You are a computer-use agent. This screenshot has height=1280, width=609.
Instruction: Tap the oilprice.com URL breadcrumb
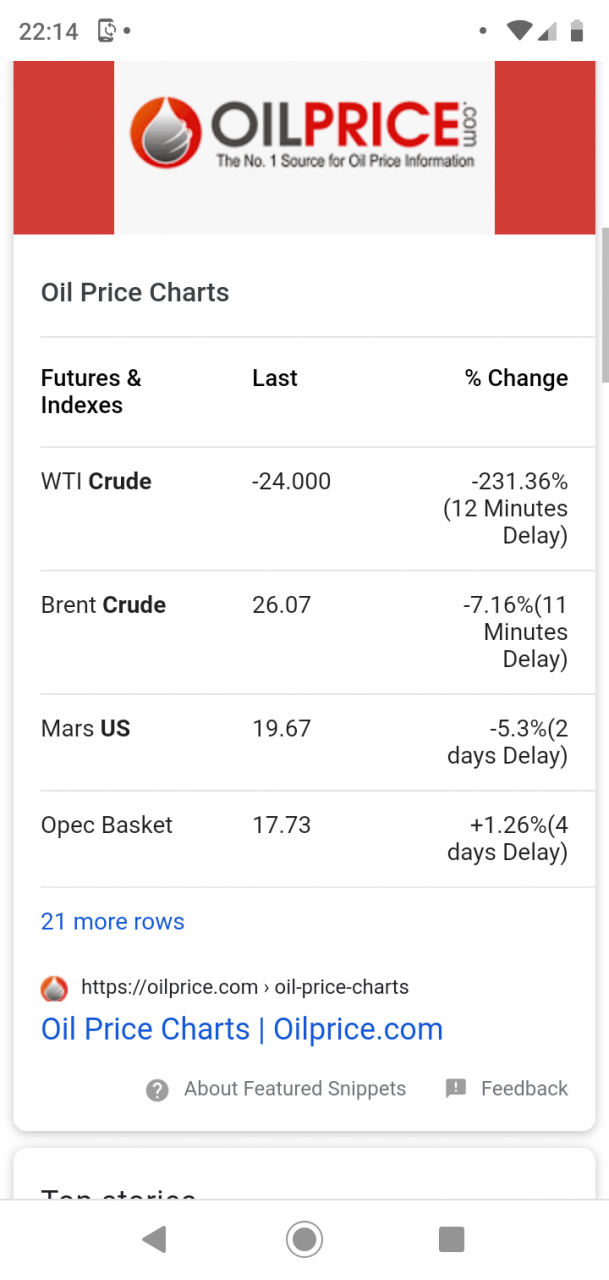coord(245,988)
